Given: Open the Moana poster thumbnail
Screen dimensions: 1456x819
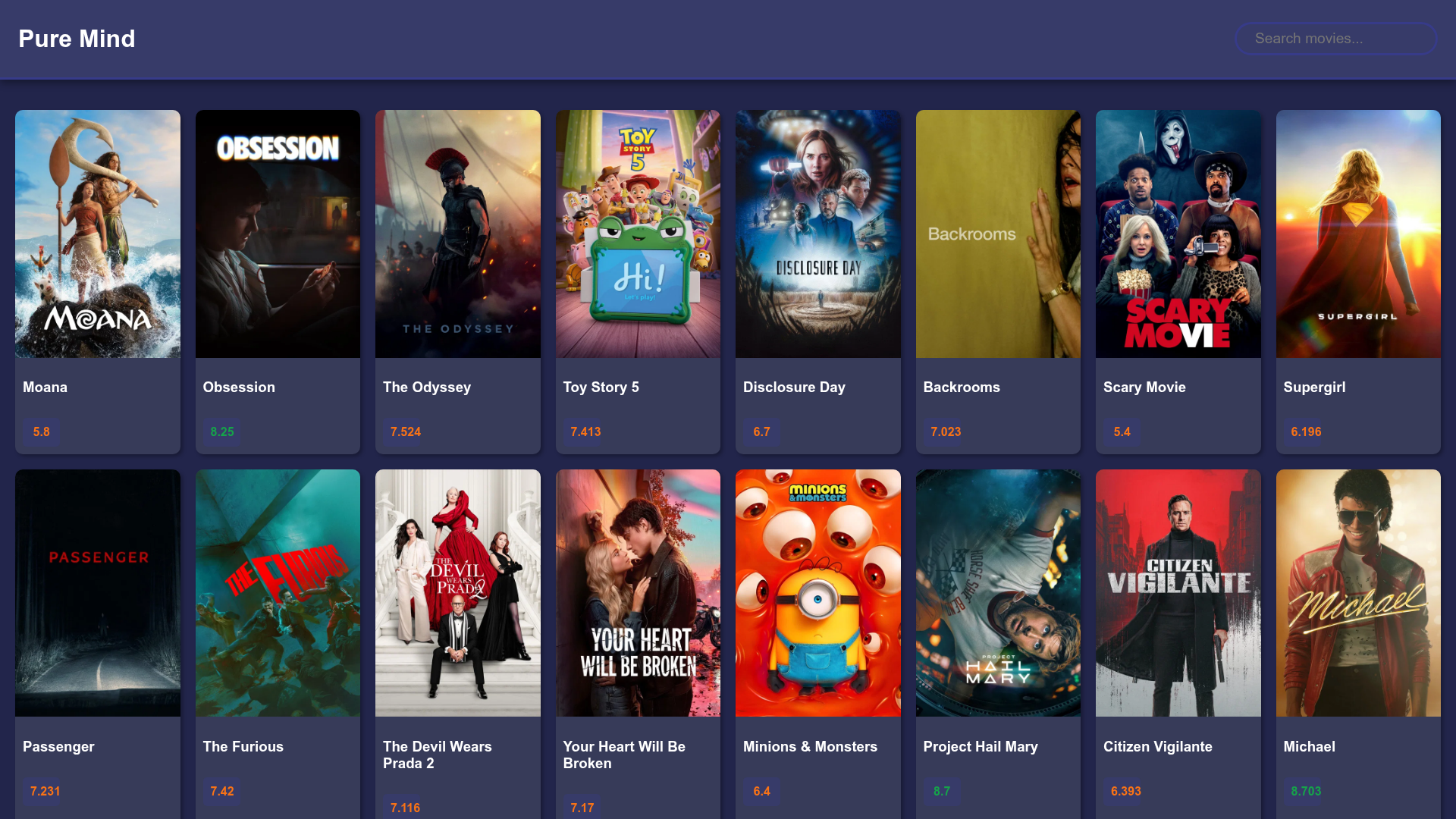Looking at the screenshot, I should point(98,234).
